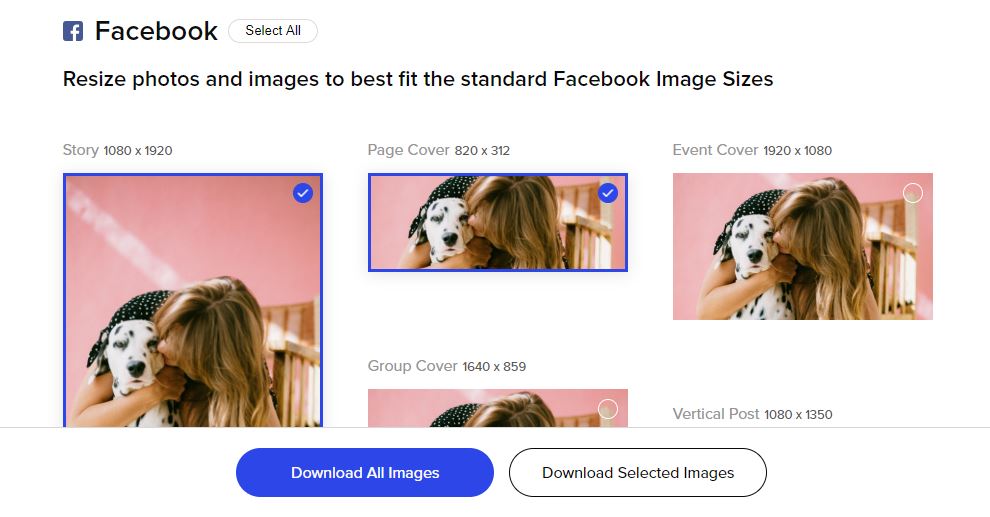
Task: Select the Event Cover circle checkbox
Action: pos(913,193)
